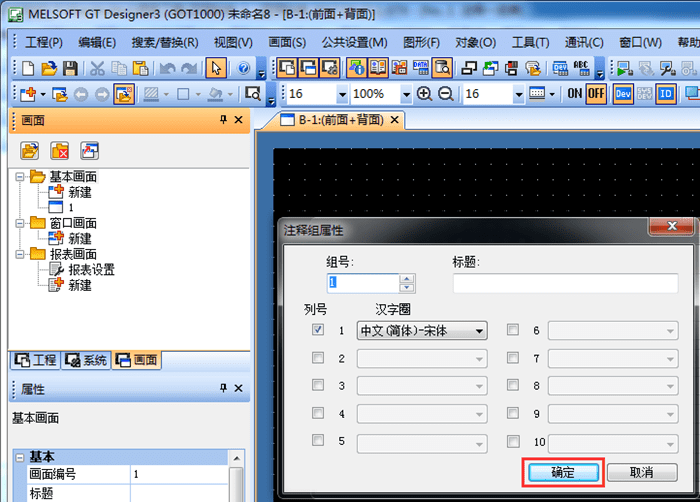Click the delete screen icon in 画面 panel
The width and height of the screenshot is (700, 502).
pyautogui.click(x=60, y=151)
